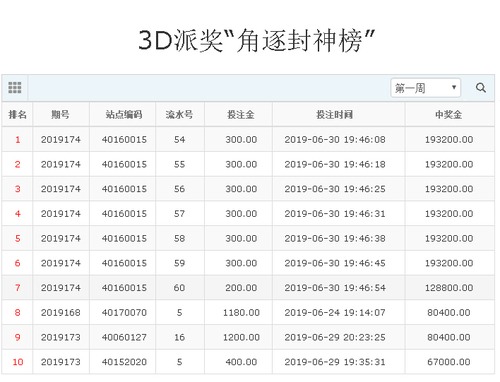500x382 pixels.
Task: Click station code 40152020
Action: (124, 362)
